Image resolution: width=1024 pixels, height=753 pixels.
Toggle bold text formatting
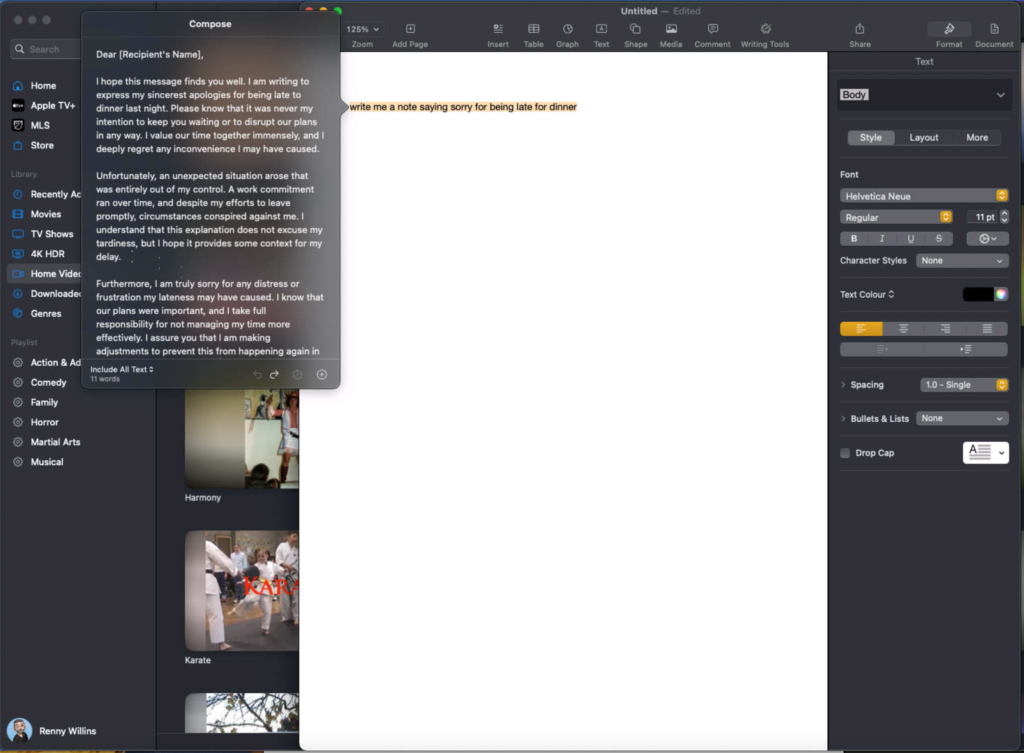click(x=854, y=239)
